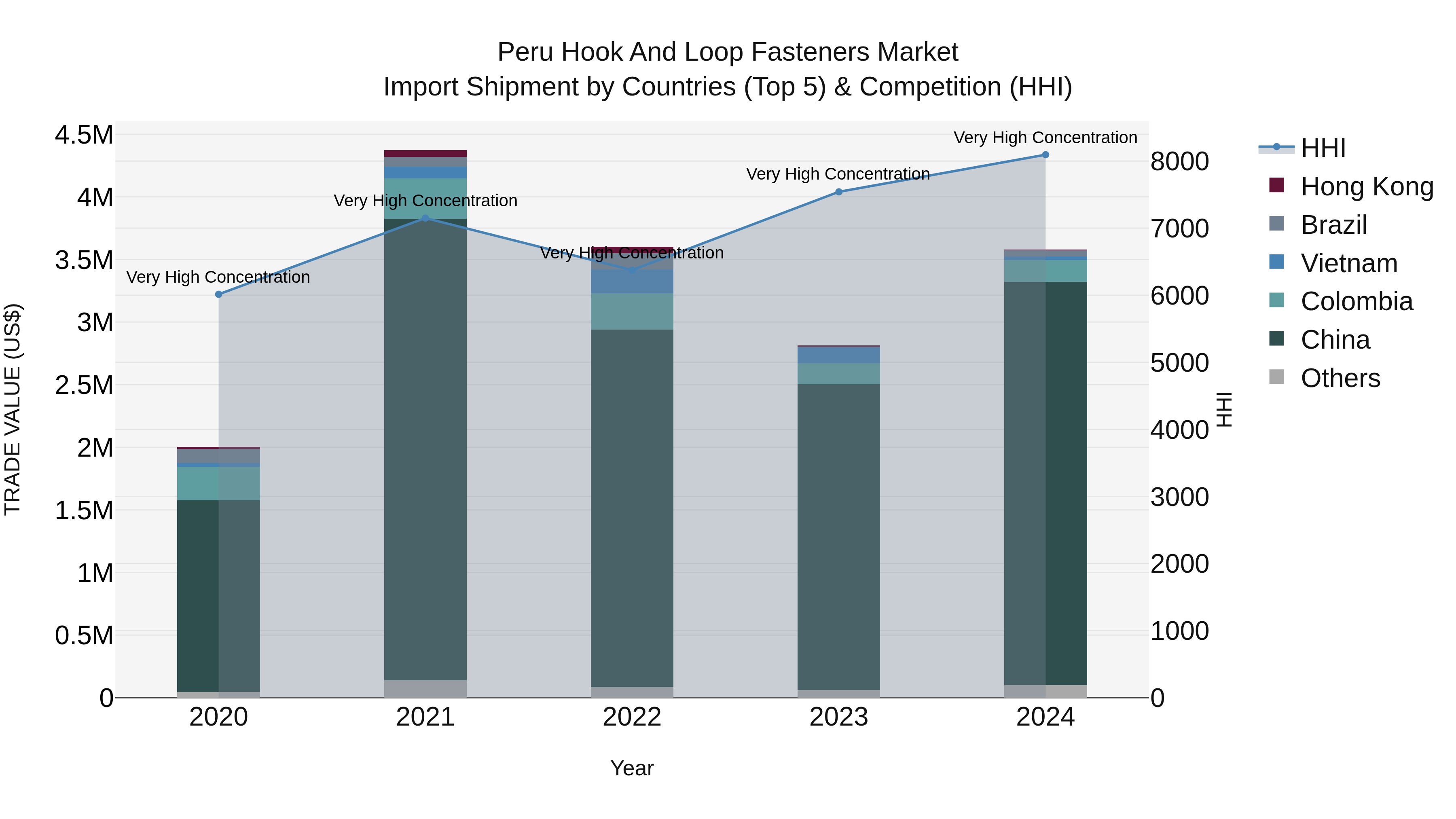This screenshot has width=1456, height=819.
Task: Click the TRADE VALUE (US$) axis title
Action: (x=13, y=409)
